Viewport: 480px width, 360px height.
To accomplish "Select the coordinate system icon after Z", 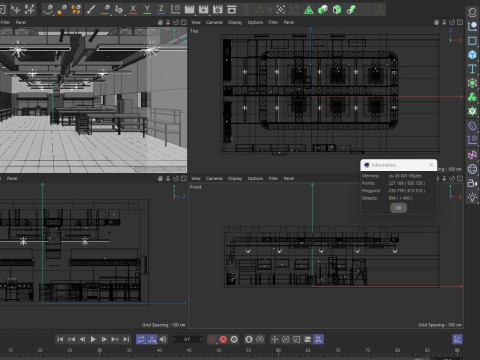I will 175,9.
